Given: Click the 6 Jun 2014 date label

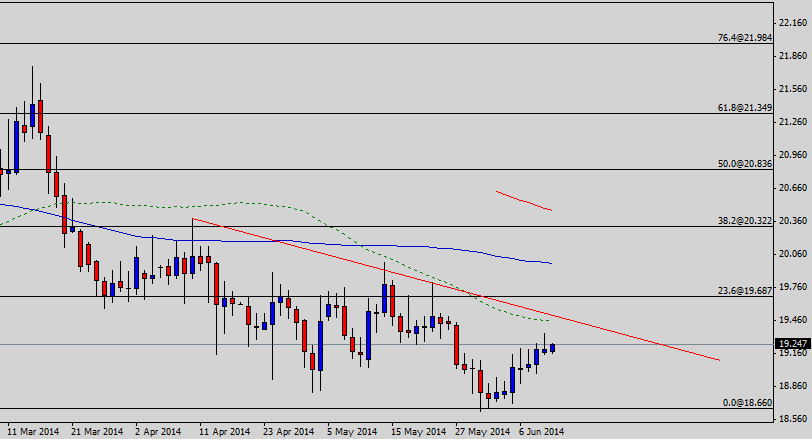Looking at the screenshot, I should (541, 432).
